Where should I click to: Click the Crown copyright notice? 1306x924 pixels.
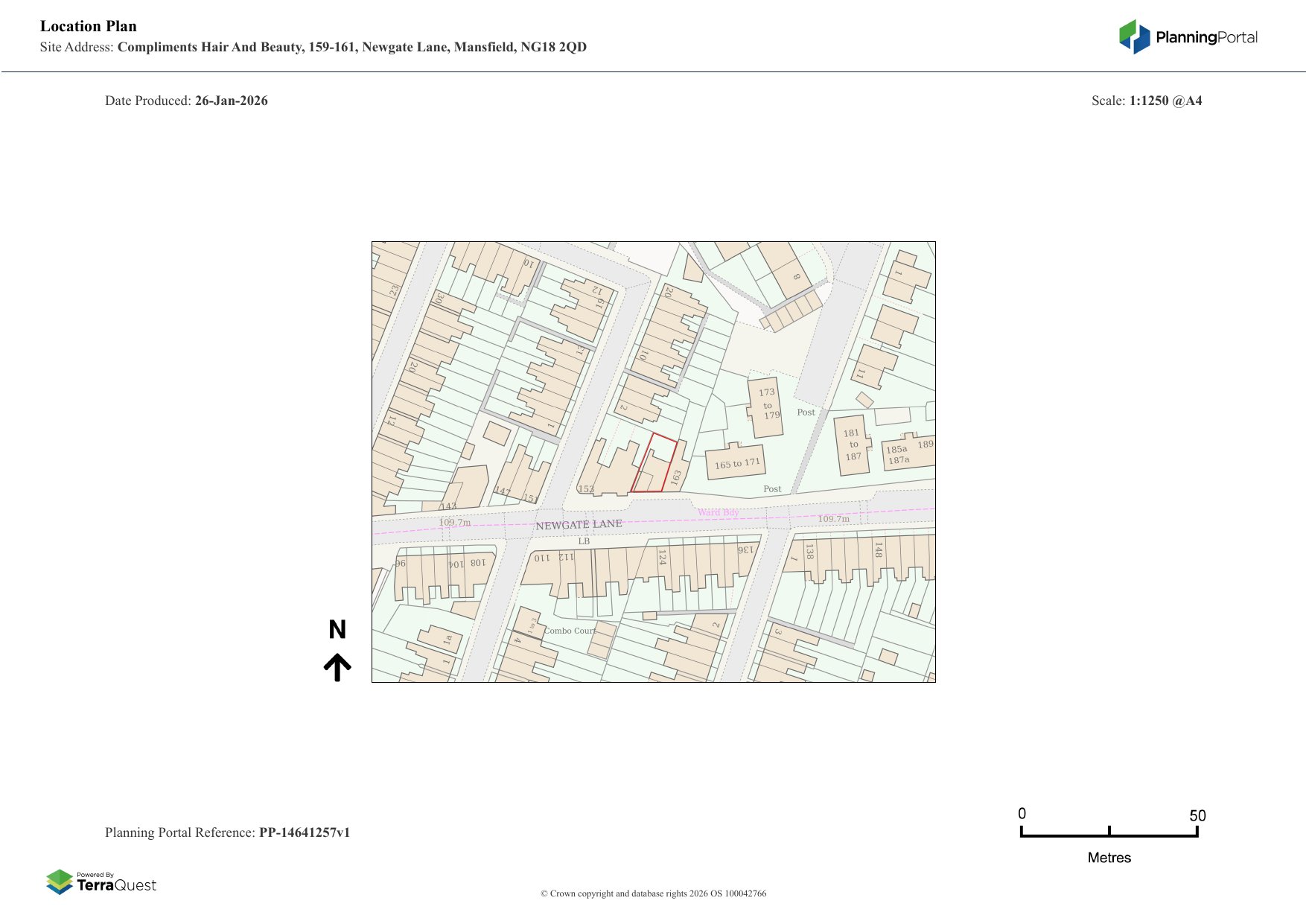pyautogui.click(x=653, y=893)
